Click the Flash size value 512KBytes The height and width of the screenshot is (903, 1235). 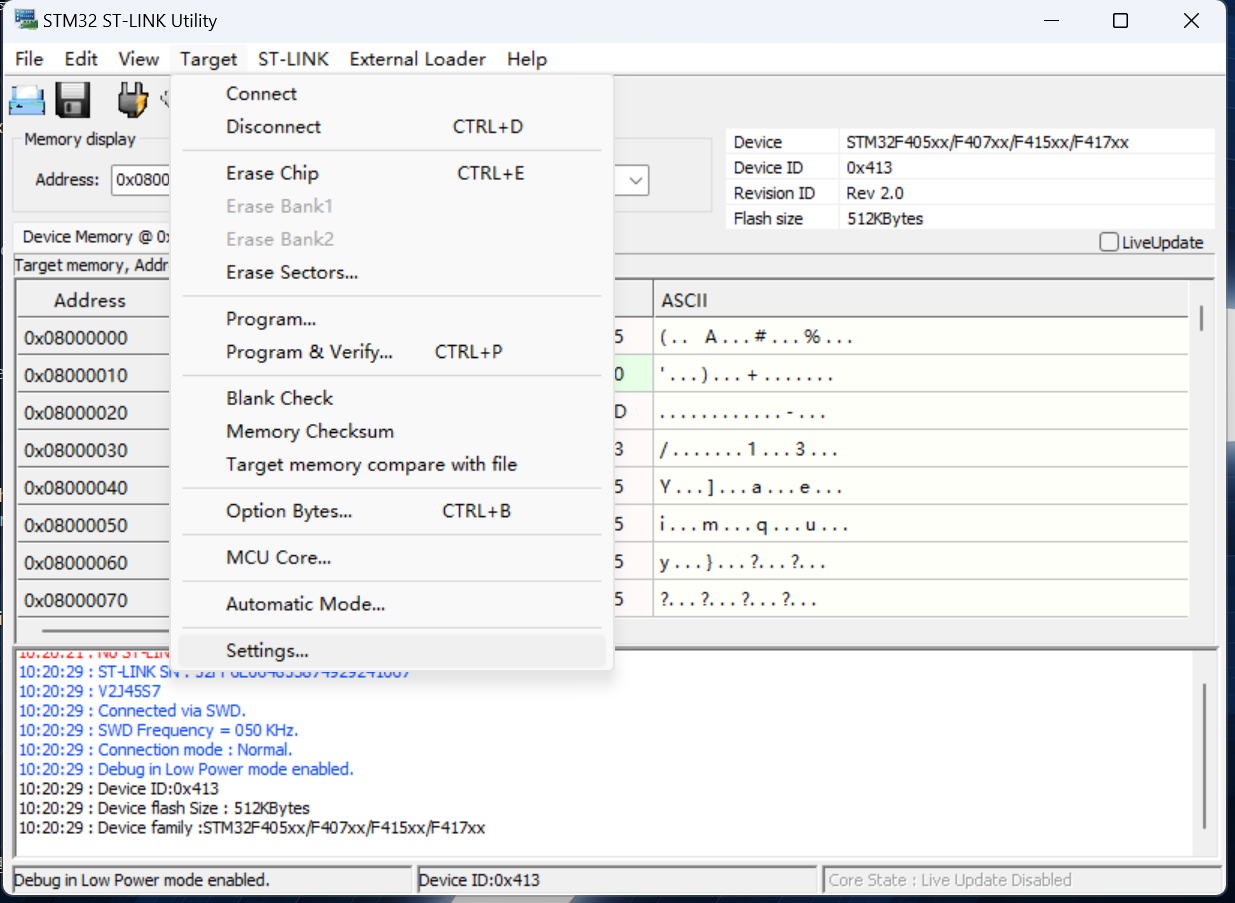[x=885, y=218]
